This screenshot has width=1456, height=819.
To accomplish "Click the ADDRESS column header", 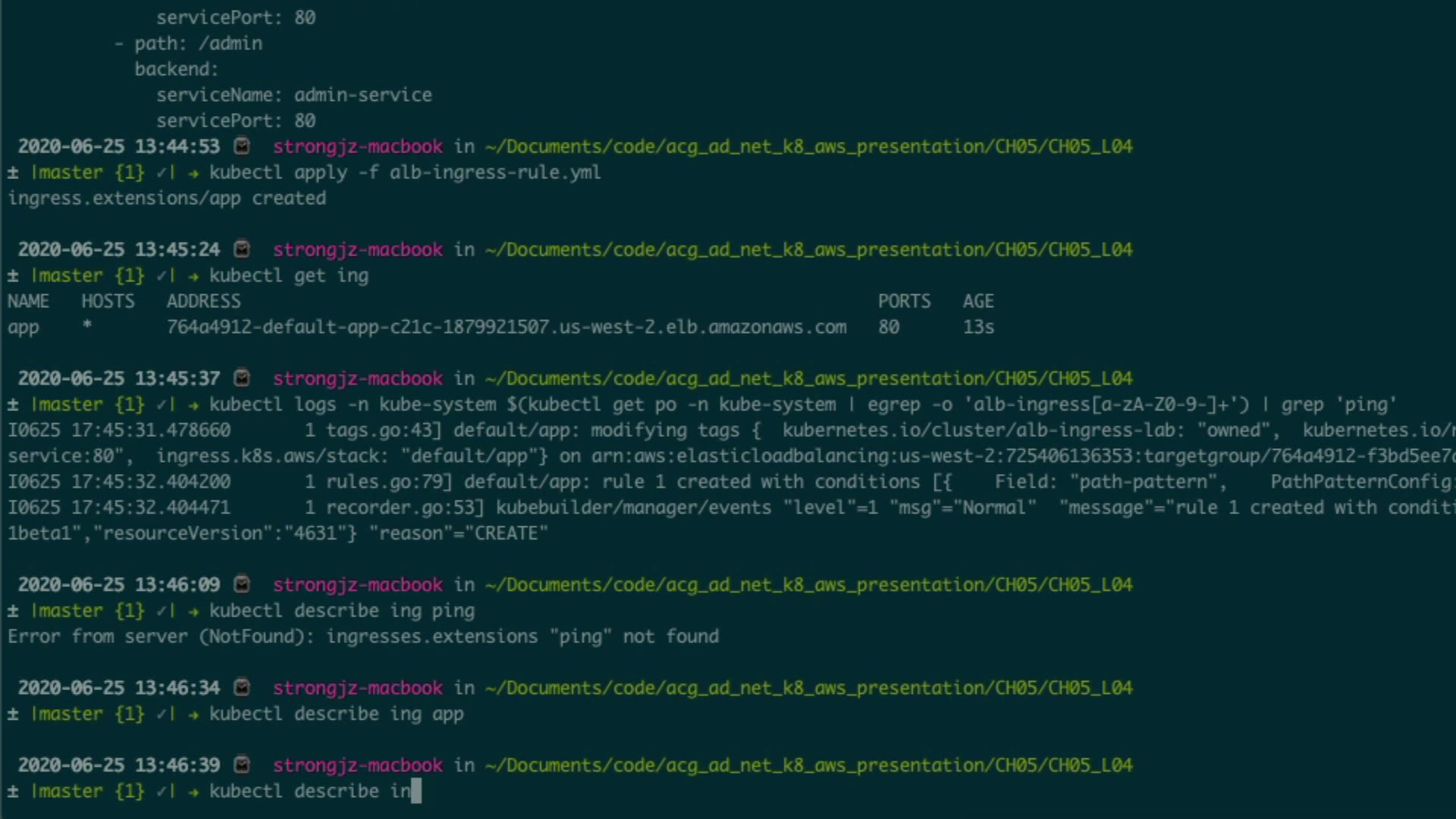I will pos(203,301).
